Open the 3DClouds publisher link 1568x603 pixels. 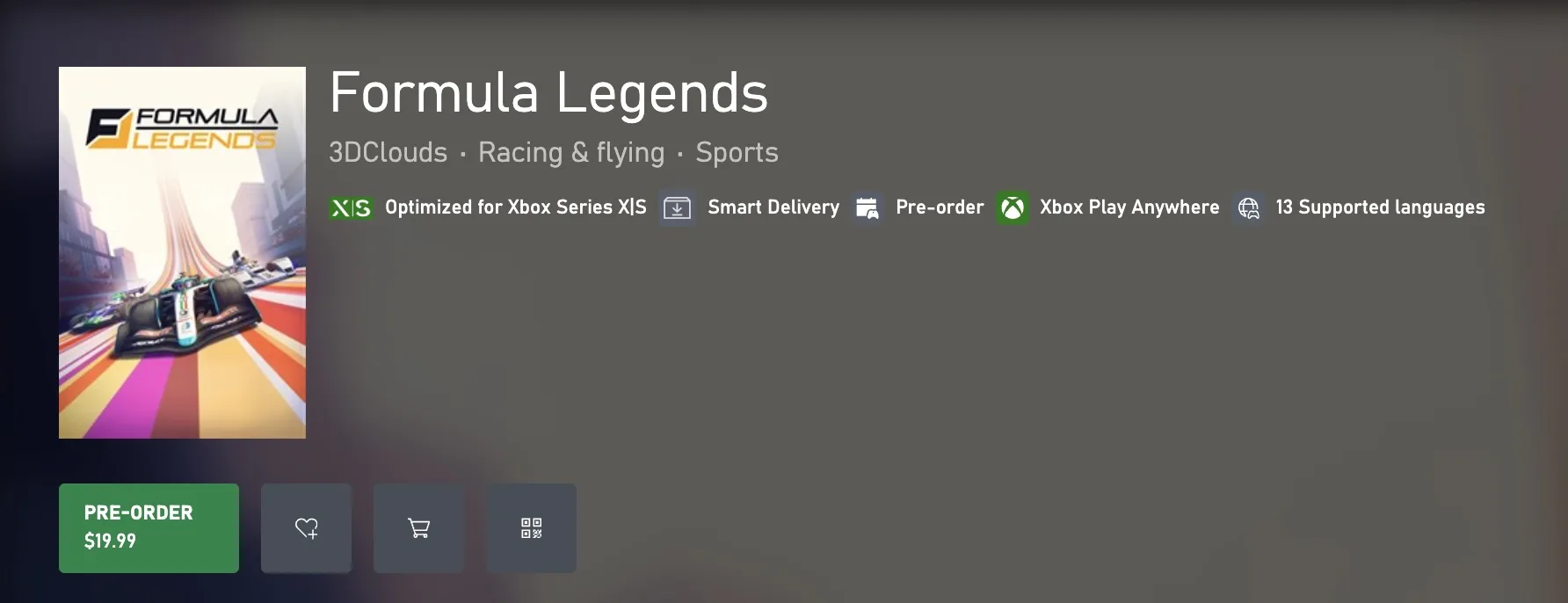click(x=388, y=152)
